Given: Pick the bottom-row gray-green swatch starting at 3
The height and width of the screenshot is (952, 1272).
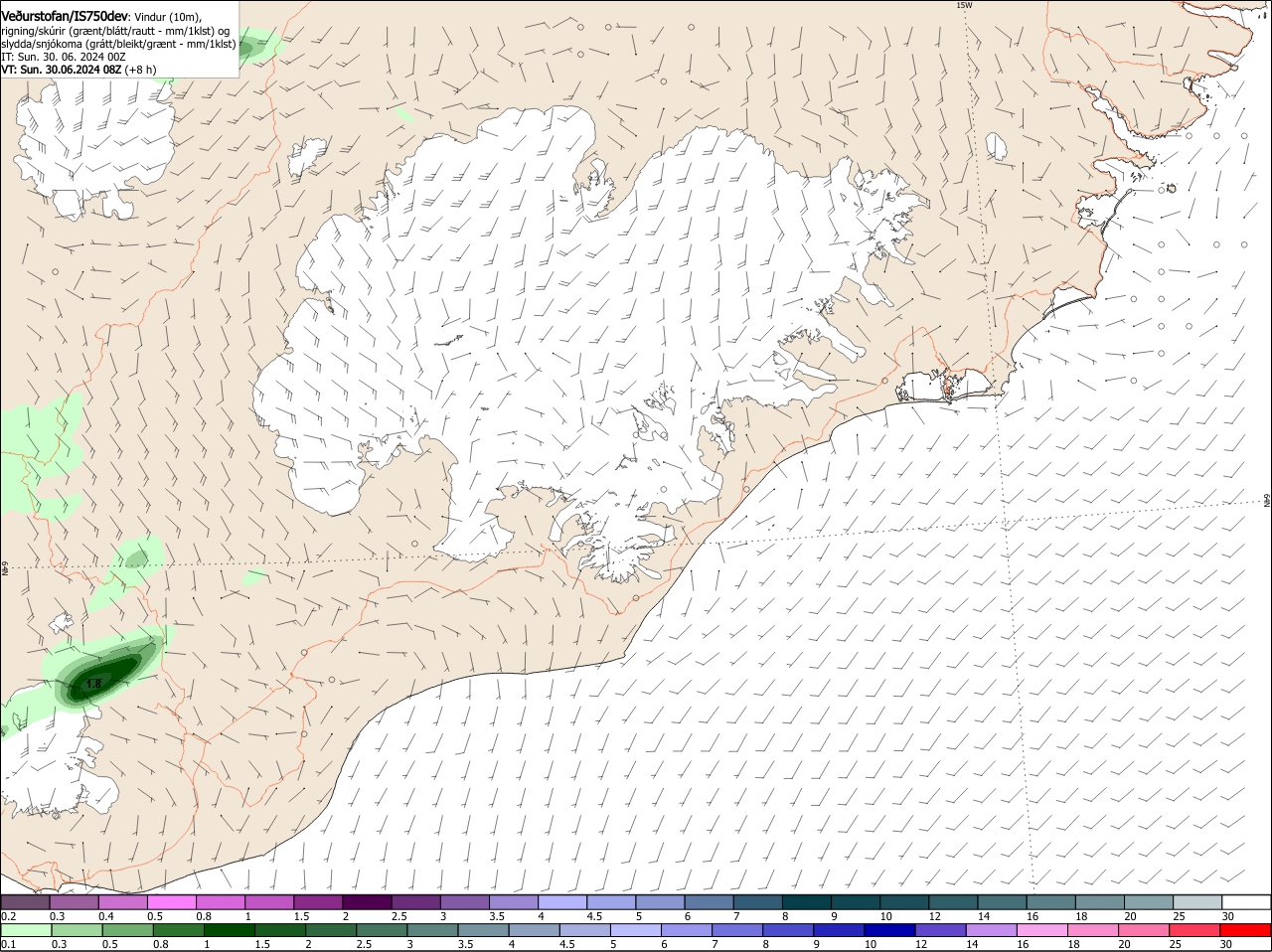Looking at the screenshot, I should tap(431, 930).
